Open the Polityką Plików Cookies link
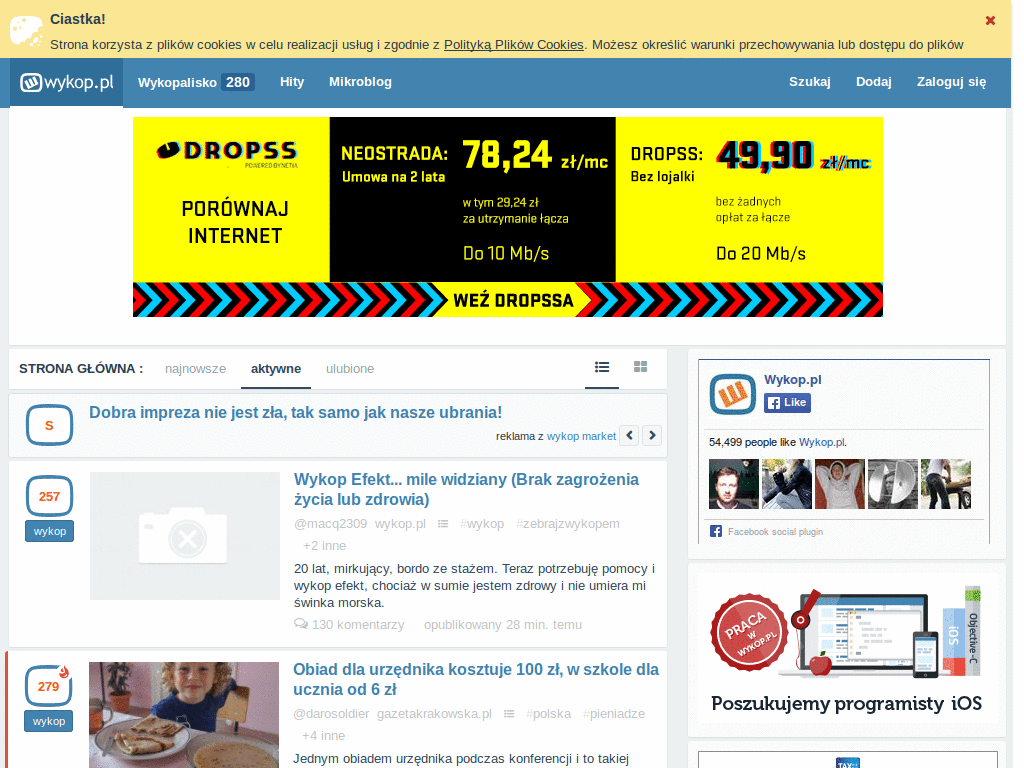This screenshot has height=768, width=1024. [x=513, y=44]
